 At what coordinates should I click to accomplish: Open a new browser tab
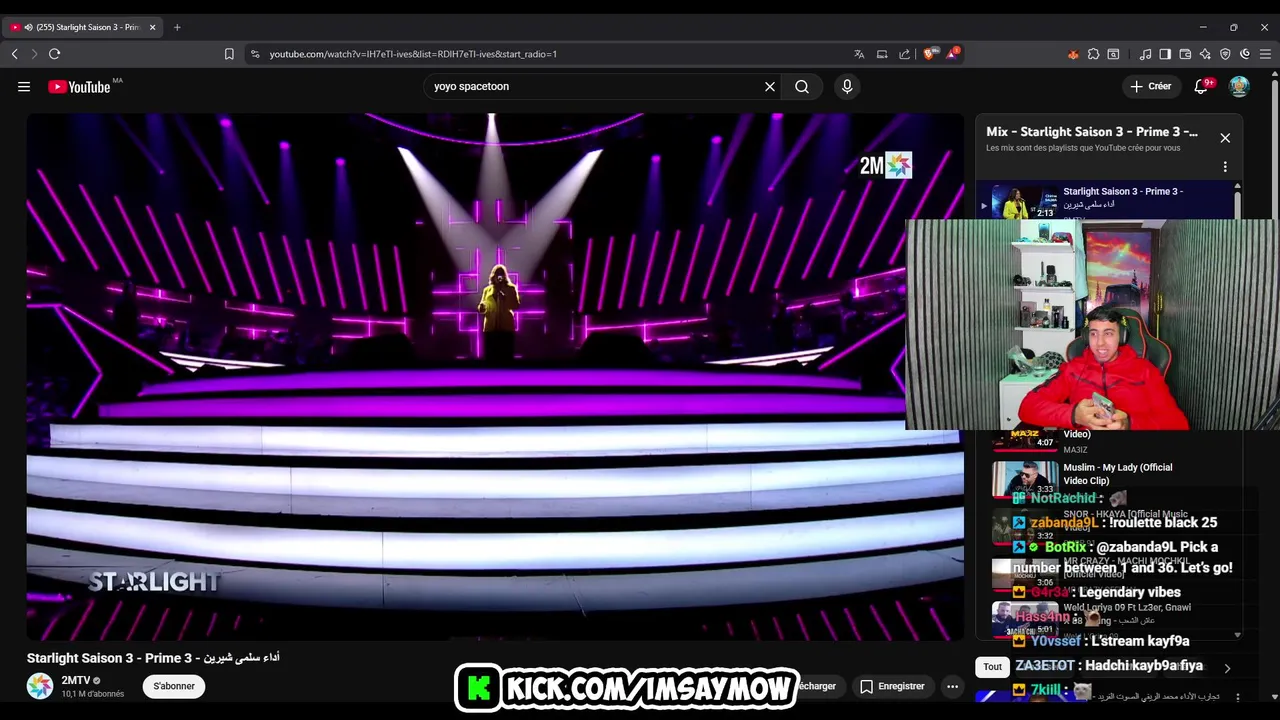177,27
